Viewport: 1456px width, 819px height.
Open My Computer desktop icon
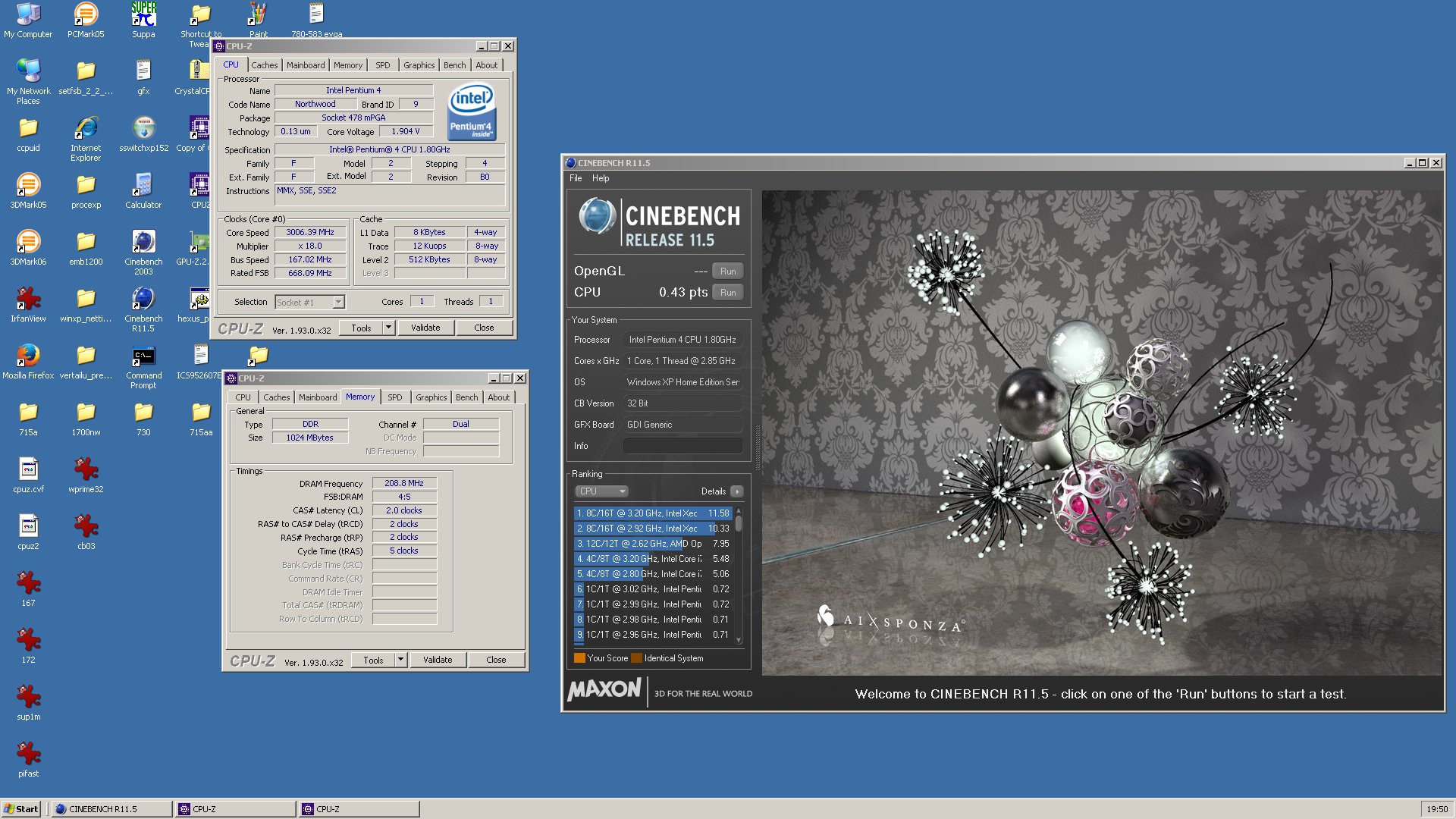tap(28, 20)
